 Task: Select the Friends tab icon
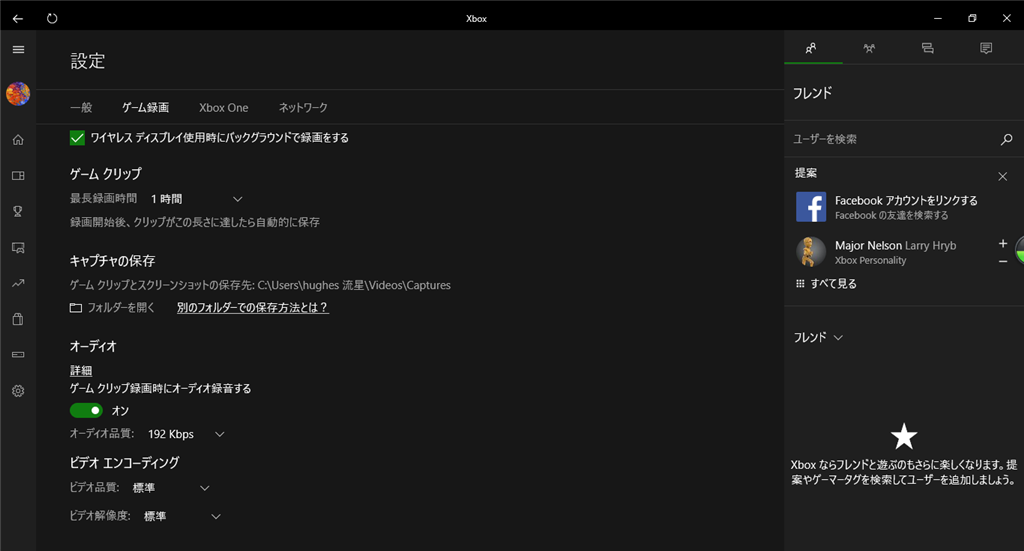point(810,48)
